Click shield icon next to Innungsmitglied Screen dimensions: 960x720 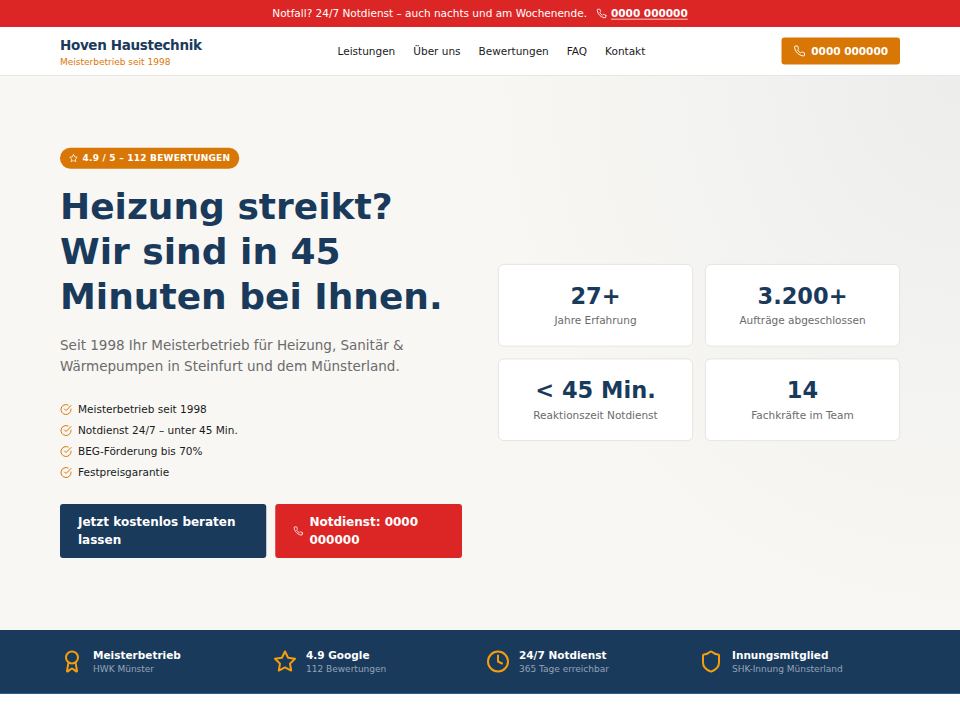pos(711,662)
